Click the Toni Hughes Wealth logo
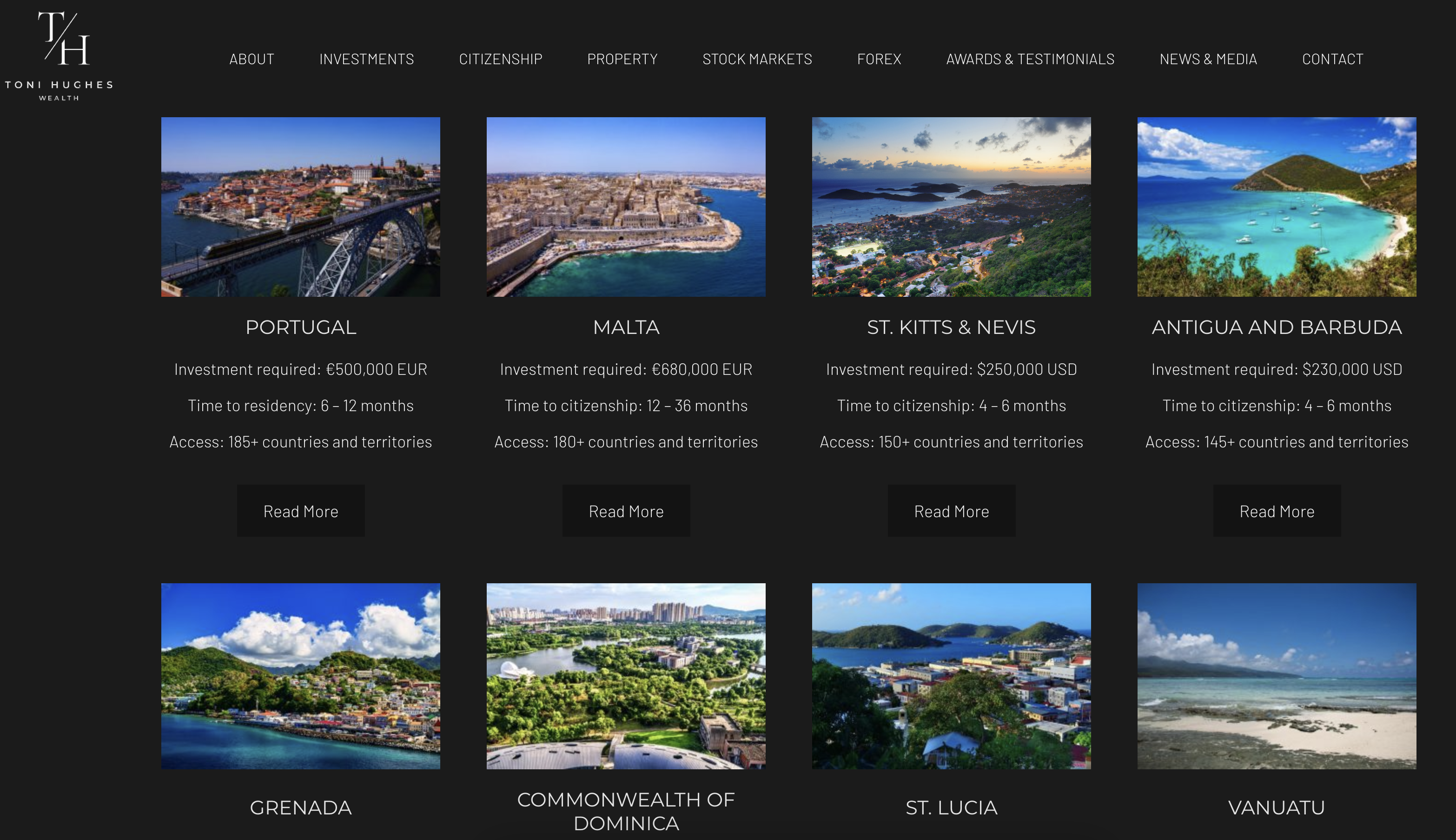This screenshot has width=1456, height=840. tap(58, 56)
